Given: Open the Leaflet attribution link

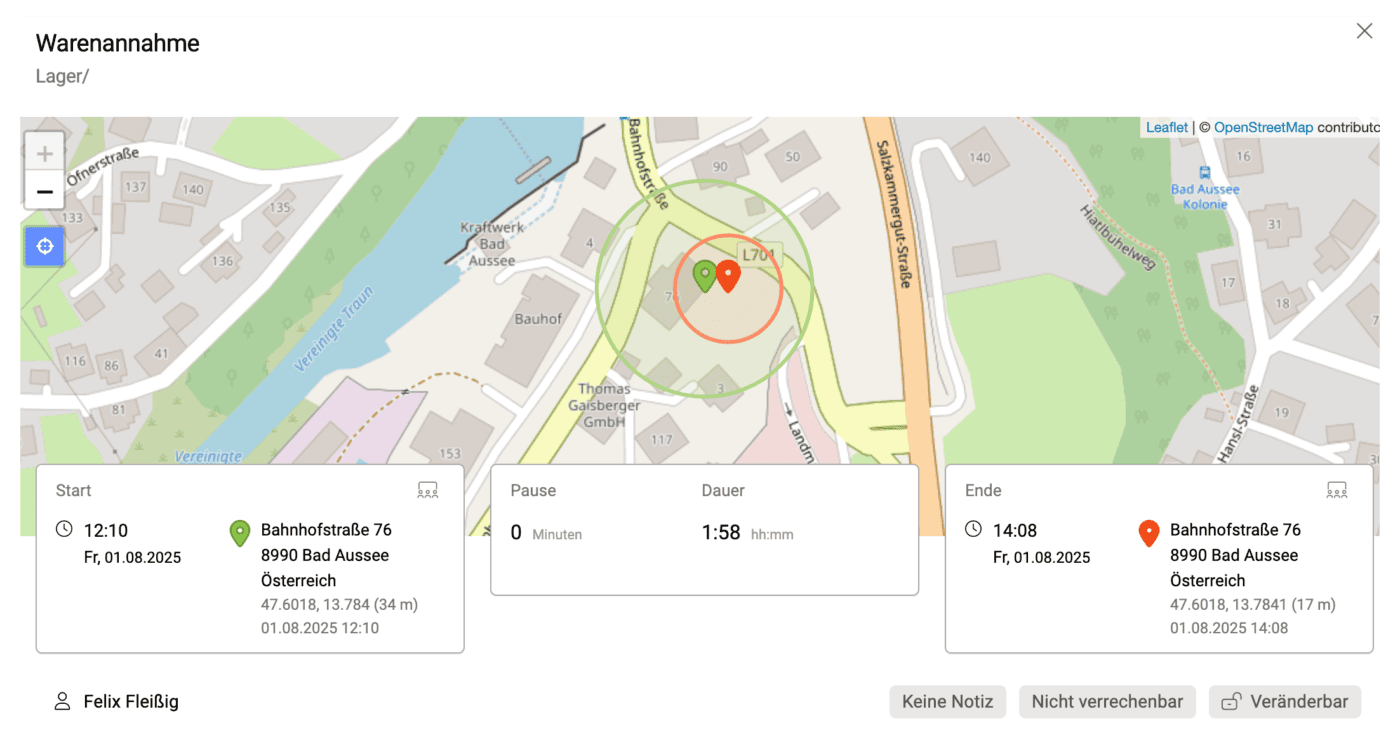Looking at the screenshot, I should (x=1167, y=127).
